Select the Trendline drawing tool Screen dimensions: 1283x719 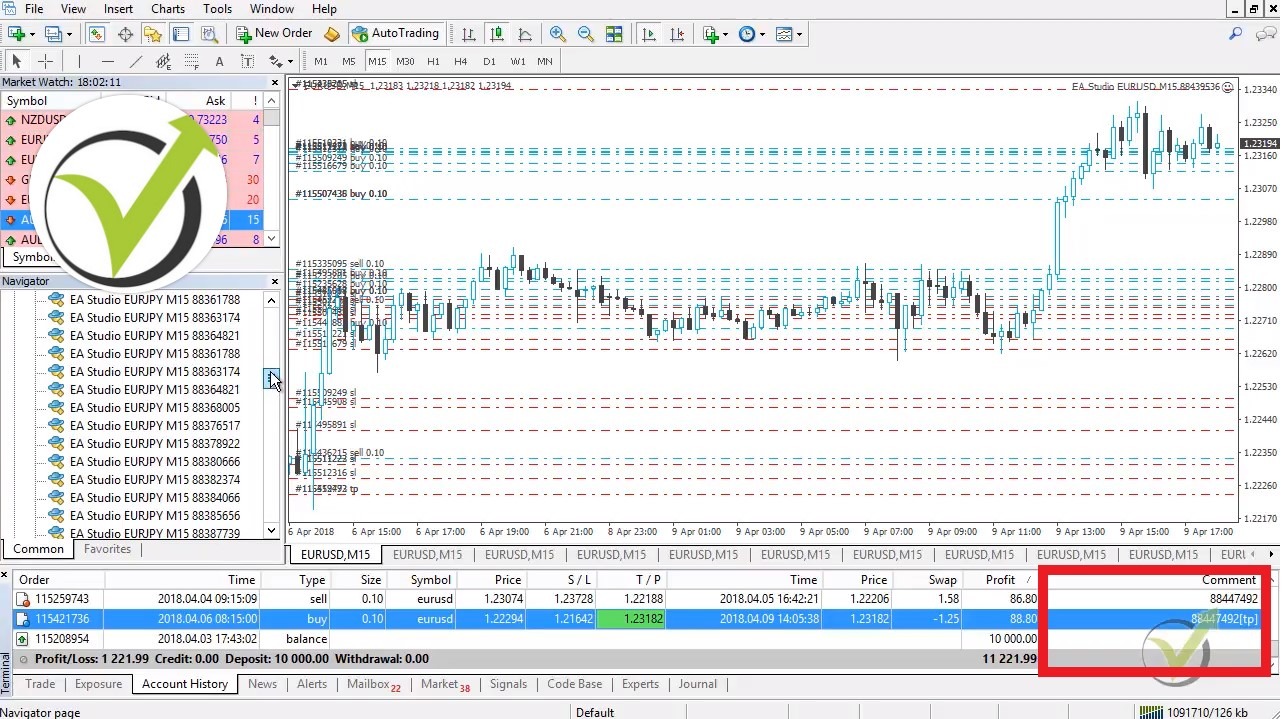136,61
